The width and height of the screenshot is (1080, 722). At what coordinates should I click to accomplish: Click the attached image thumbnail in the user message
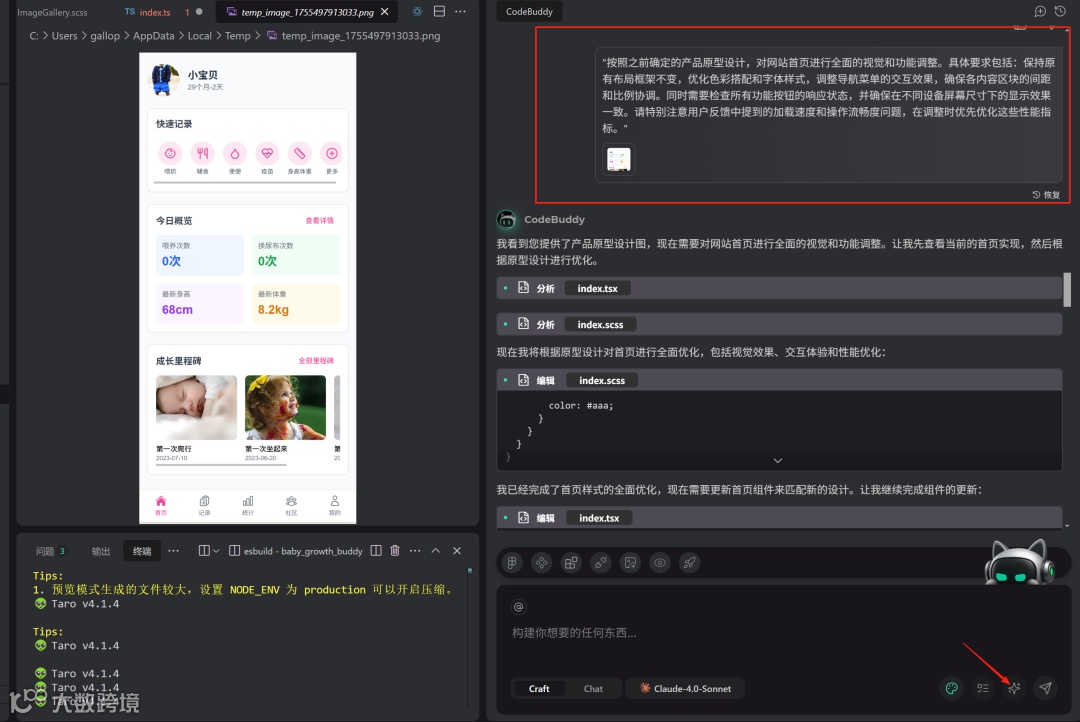pyautogui.click(x=619, y=159)
